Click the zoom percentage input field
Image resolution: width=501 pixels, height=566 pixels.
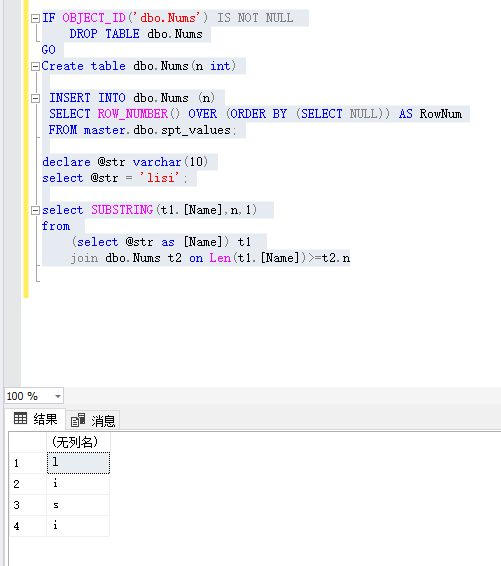pos(29,396)
